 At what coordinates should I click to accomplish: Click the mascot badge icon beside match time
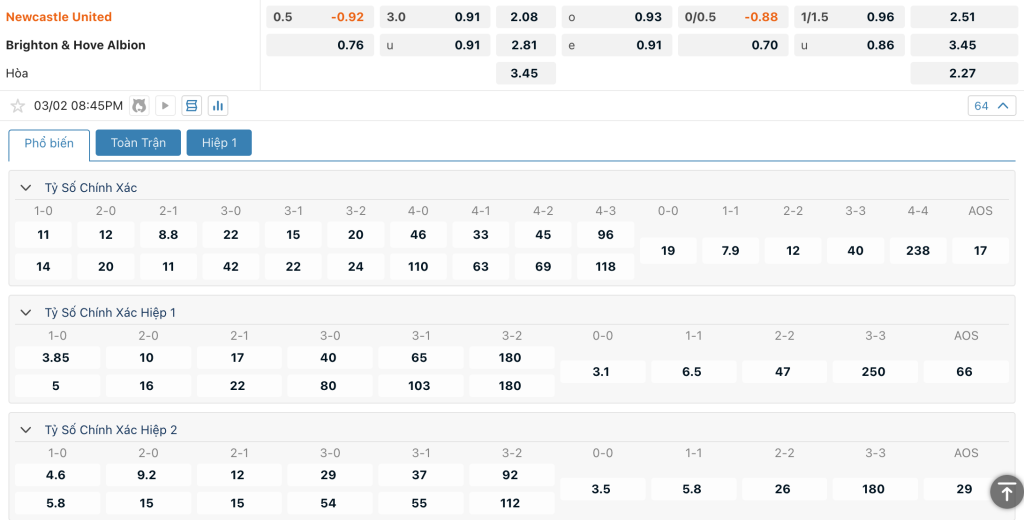pos(139,106)
